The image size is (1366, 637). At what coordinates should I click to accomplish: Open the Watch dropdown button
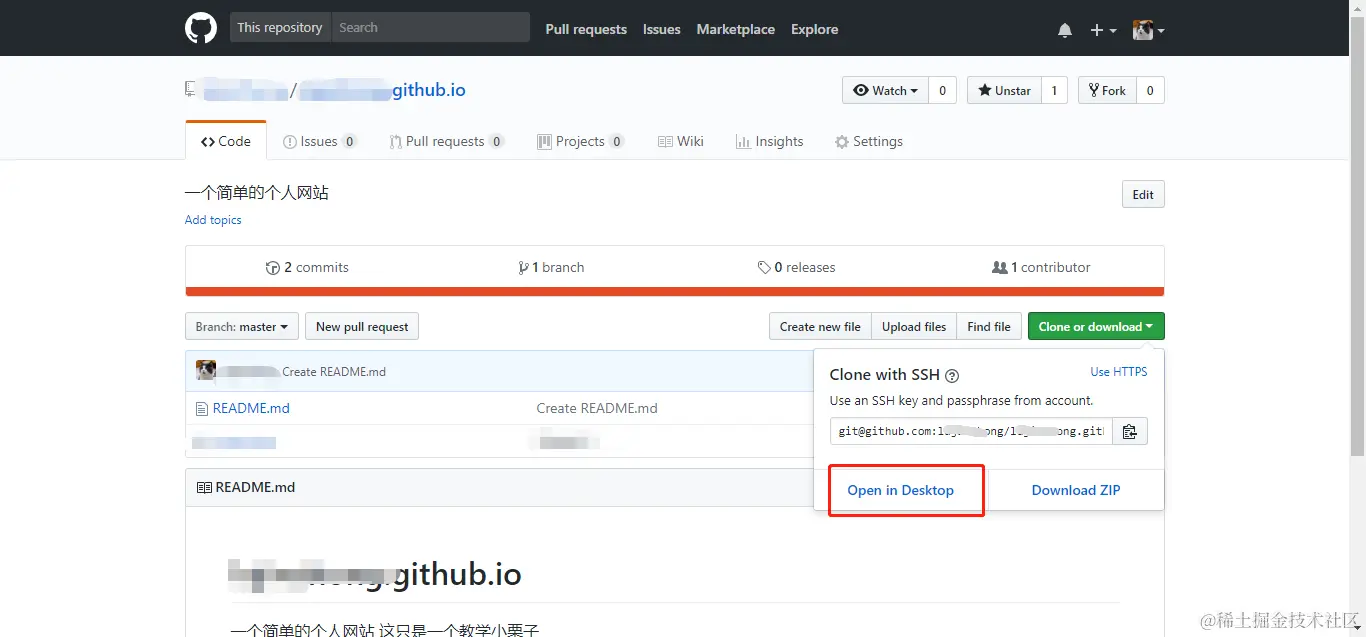(885, 90)
